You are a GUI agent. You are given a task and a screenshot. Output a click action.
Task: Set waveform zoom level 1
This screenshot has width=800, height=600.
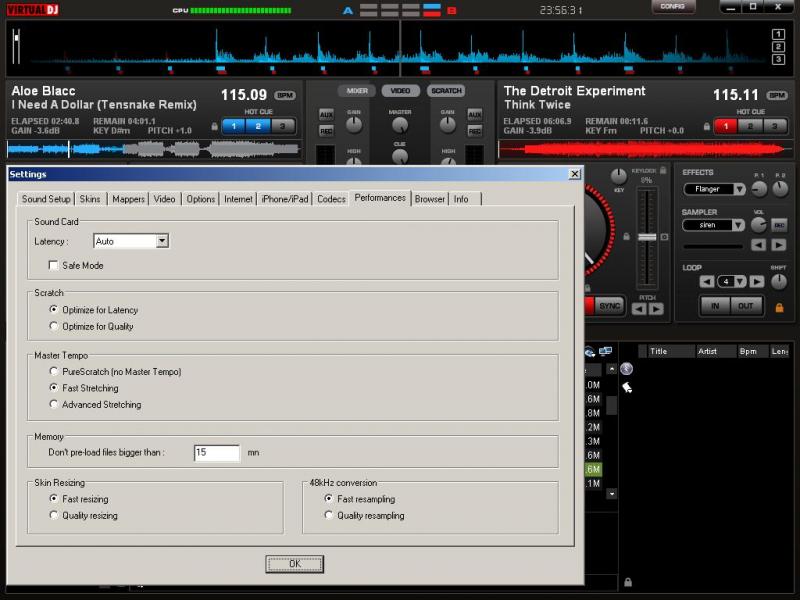pos(778,34)
